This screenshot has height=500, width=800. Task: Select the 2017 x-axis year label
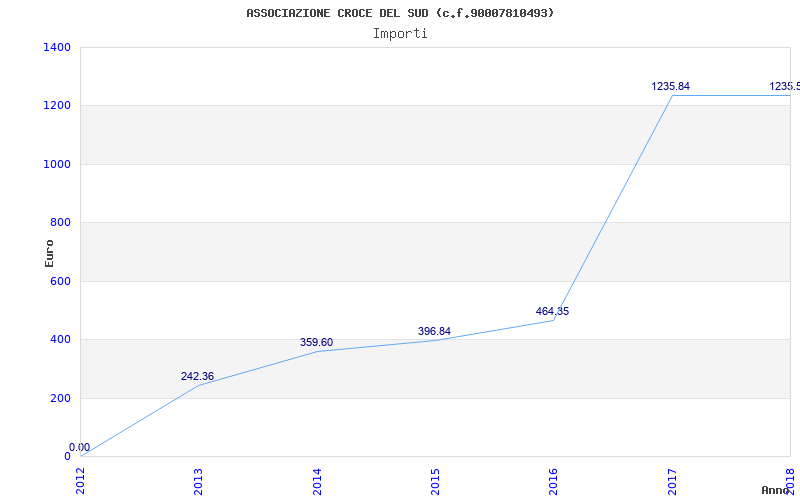(672, 482)
